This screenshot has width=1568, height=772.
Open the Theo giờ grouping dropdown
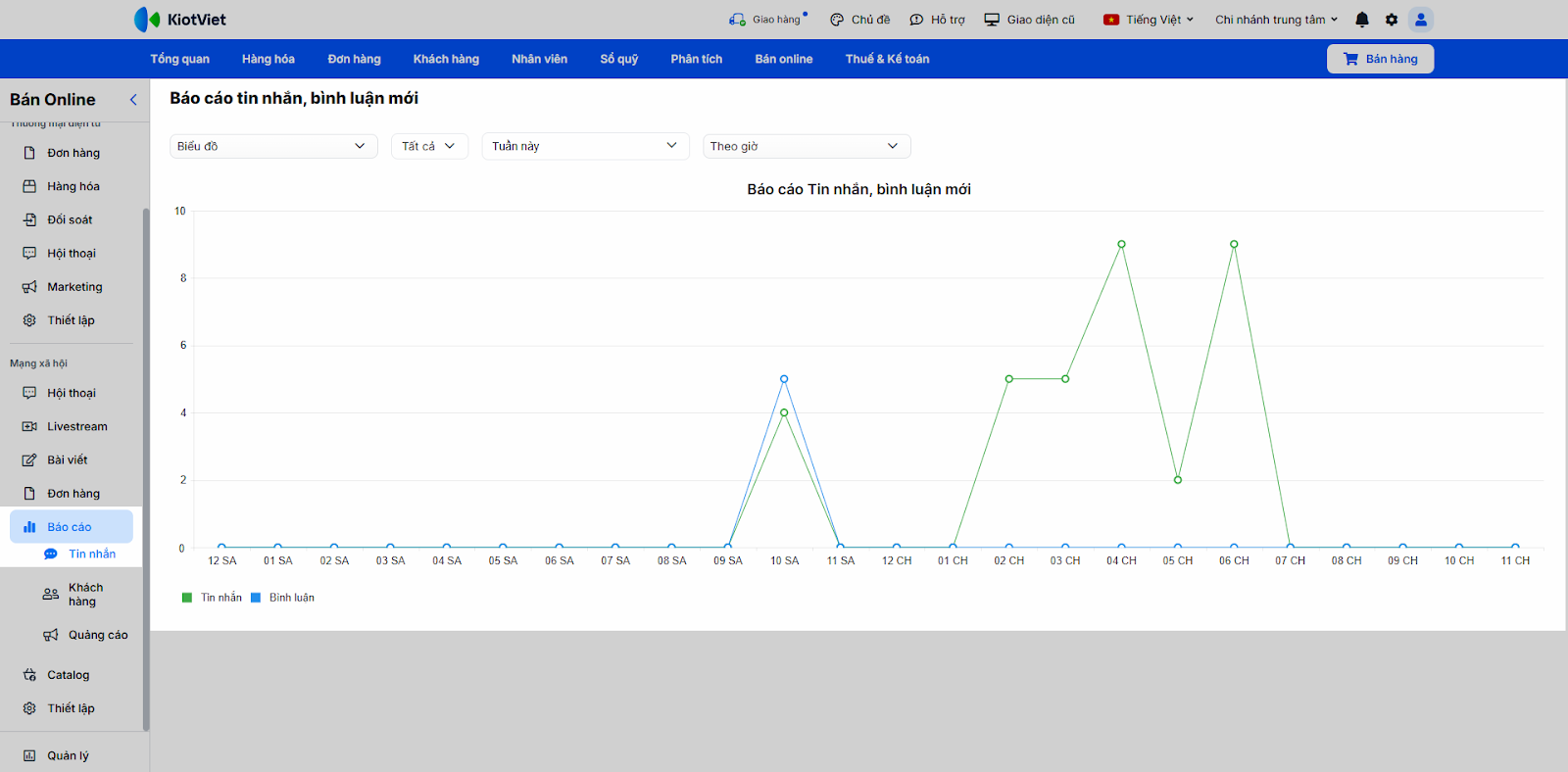click(807, 146)
